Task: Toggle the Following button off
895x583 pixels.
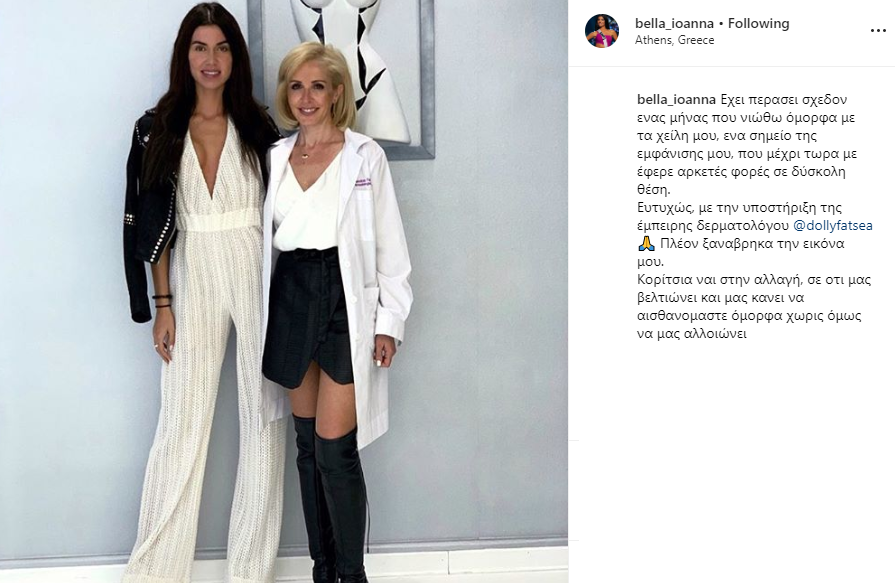Action: tap(759, 23)
